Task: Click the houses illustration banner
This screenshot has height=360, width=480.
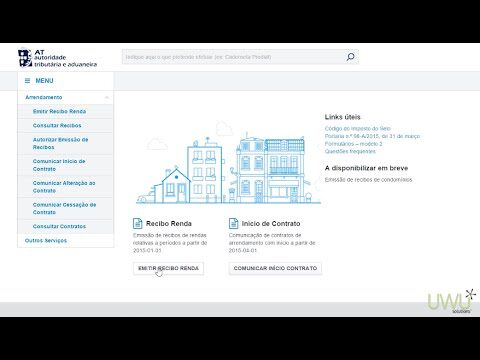Action: [x=228, y=163]
